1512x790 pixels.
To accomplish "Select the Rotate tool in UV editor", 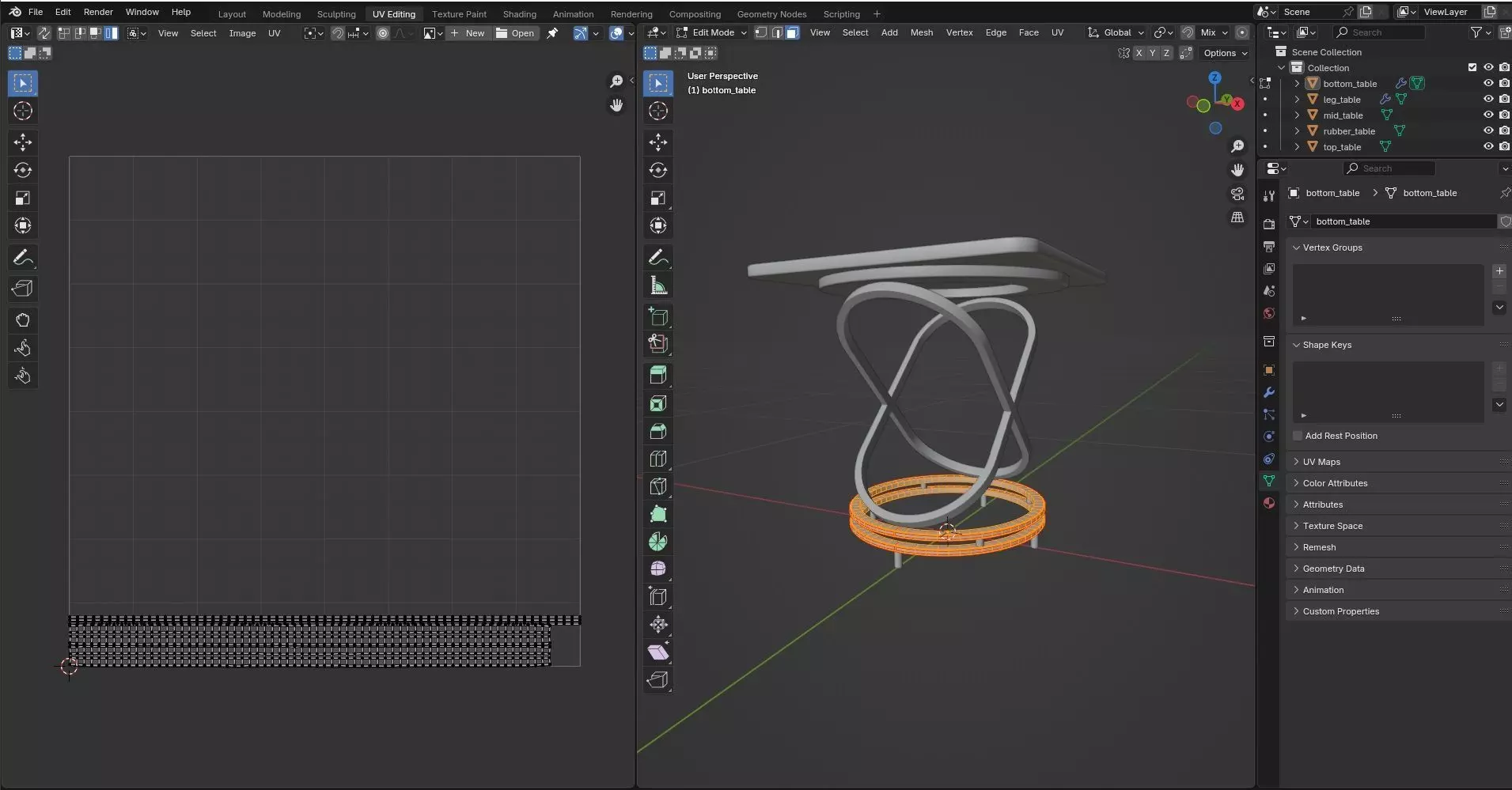I will coord(23,170).
